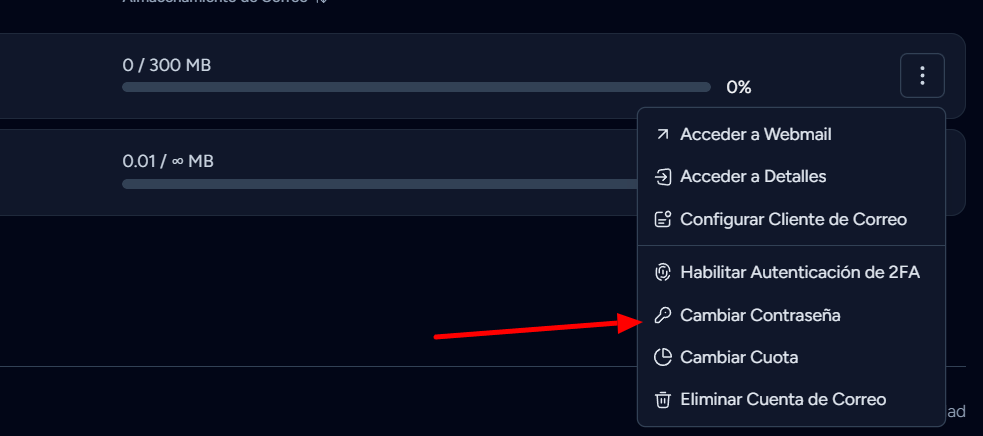
Task: Click the 0.01 / ∞ MB storage text
Action: point(168,161)
